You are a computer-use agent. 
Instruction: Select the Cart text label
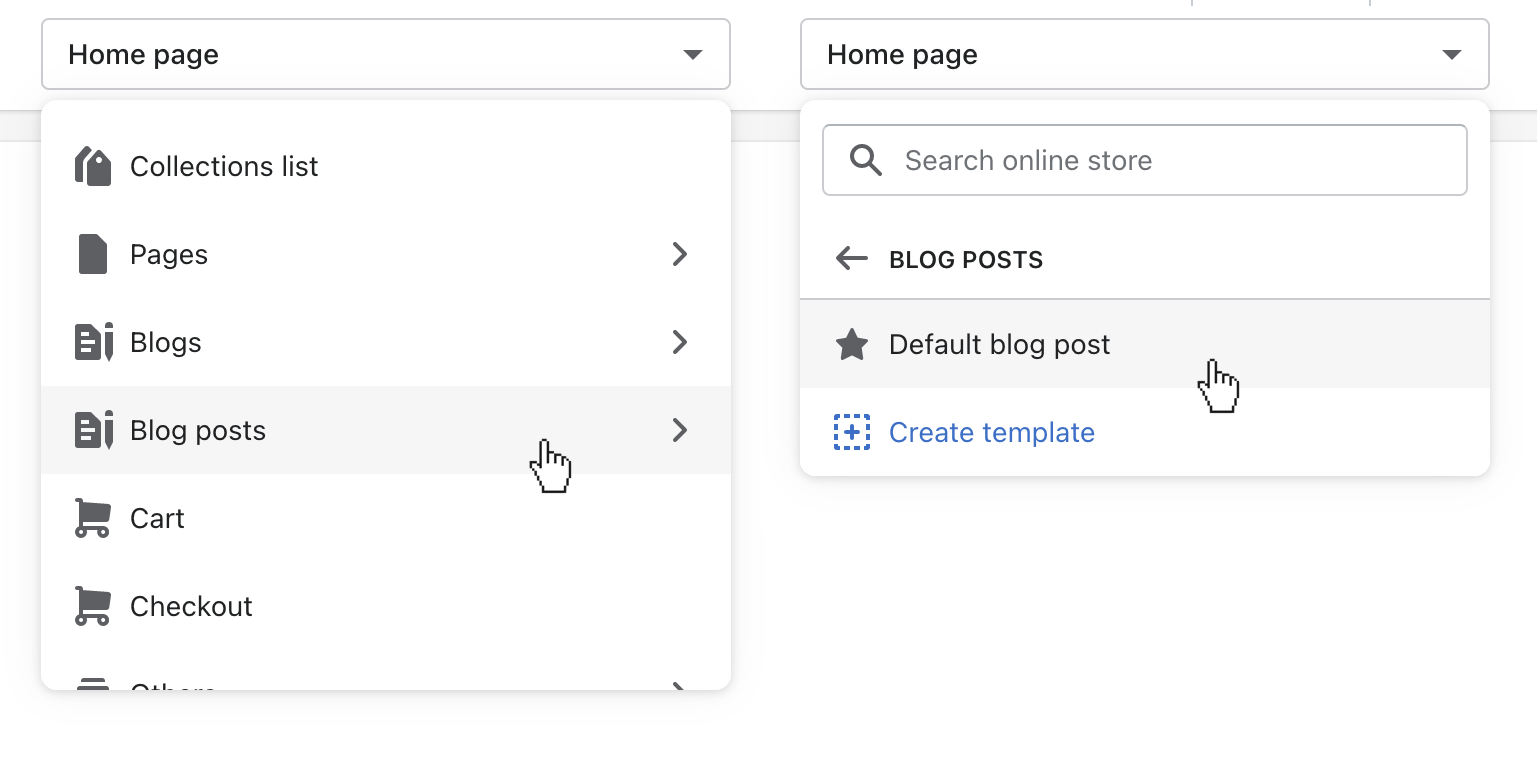coord(157,518)
